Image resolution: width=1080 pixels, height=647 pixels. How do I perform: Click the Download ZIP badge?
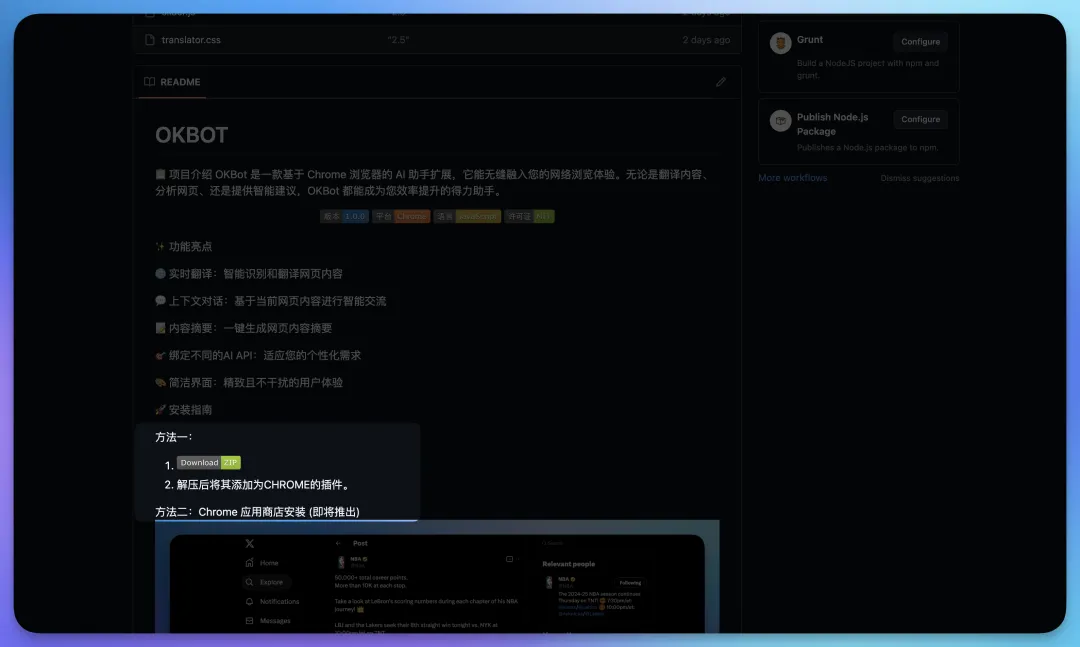coord(209,463)
